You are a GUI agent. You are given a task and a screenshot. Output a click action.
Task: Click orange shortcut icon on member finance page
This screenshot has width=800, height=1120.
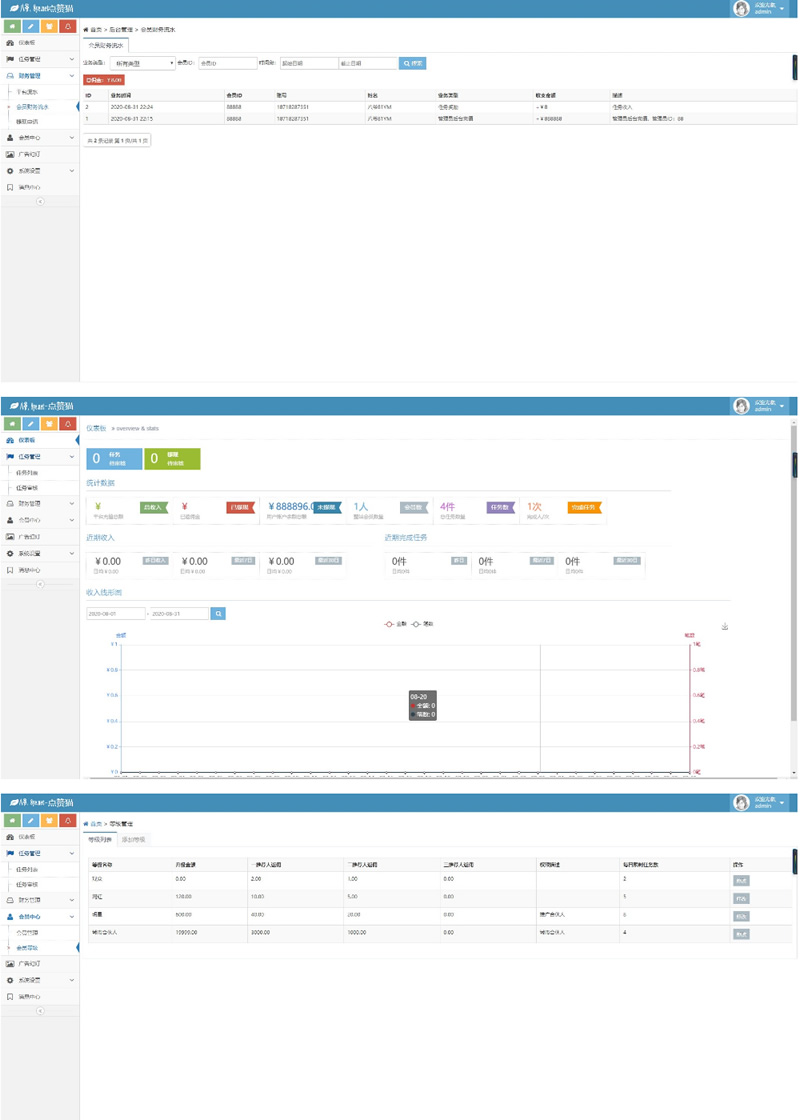49,27
